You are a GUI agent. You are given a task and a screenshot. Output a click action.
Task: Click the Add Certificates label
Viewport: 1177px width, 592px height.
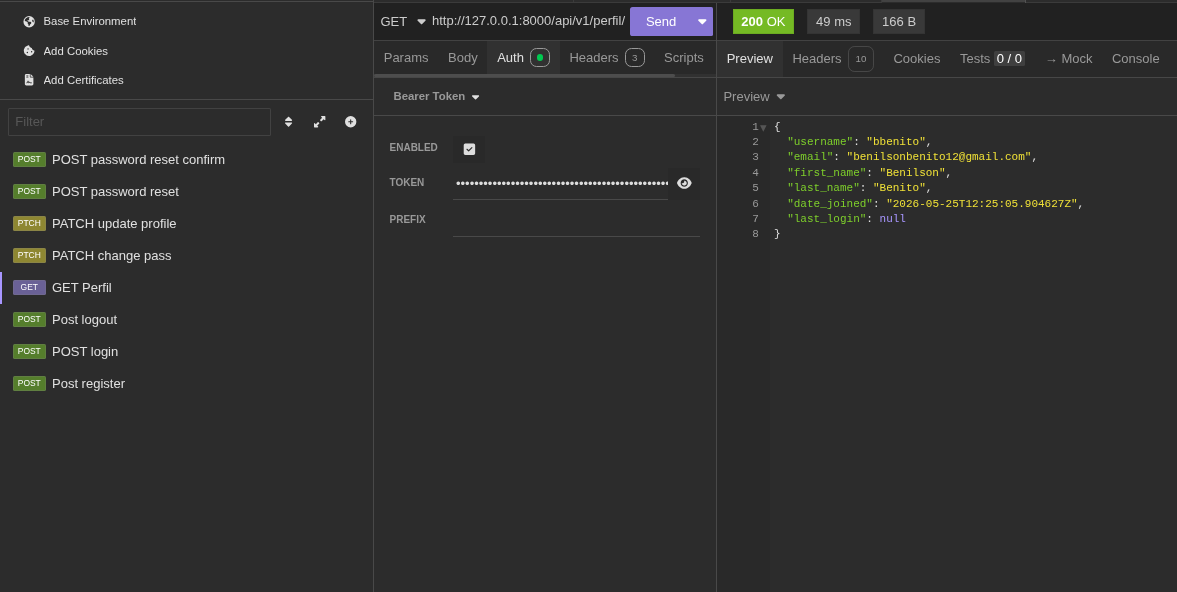pyautogui.click(x=83, y=80)
